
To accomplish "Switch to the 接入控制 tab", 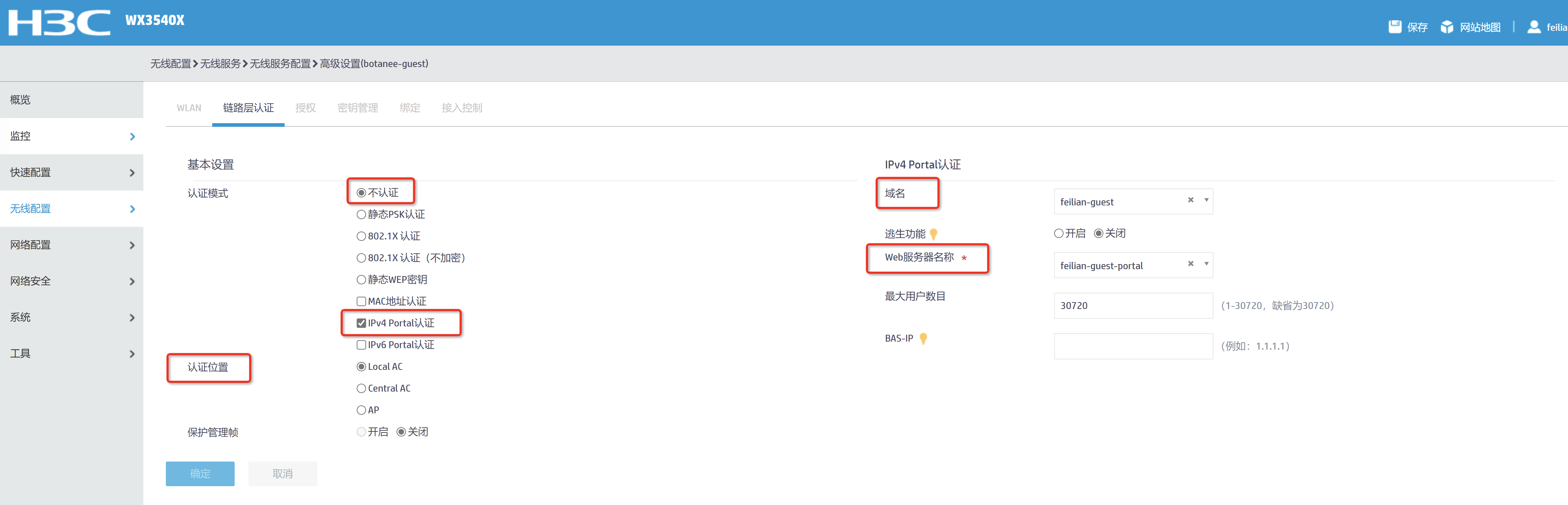I will (461, 108).
